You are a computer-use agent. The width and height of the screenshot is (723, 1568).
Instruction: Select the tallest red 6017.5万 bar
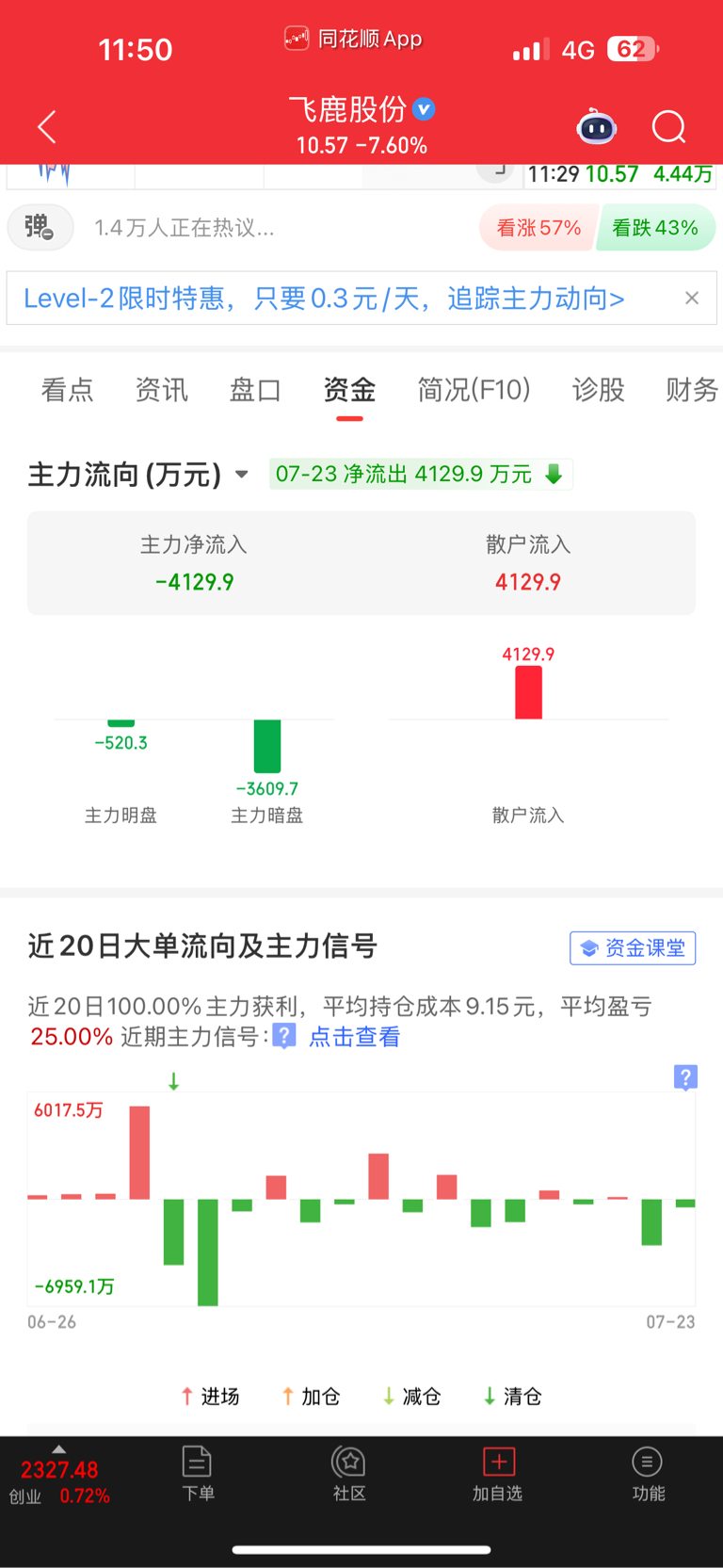139,1152
